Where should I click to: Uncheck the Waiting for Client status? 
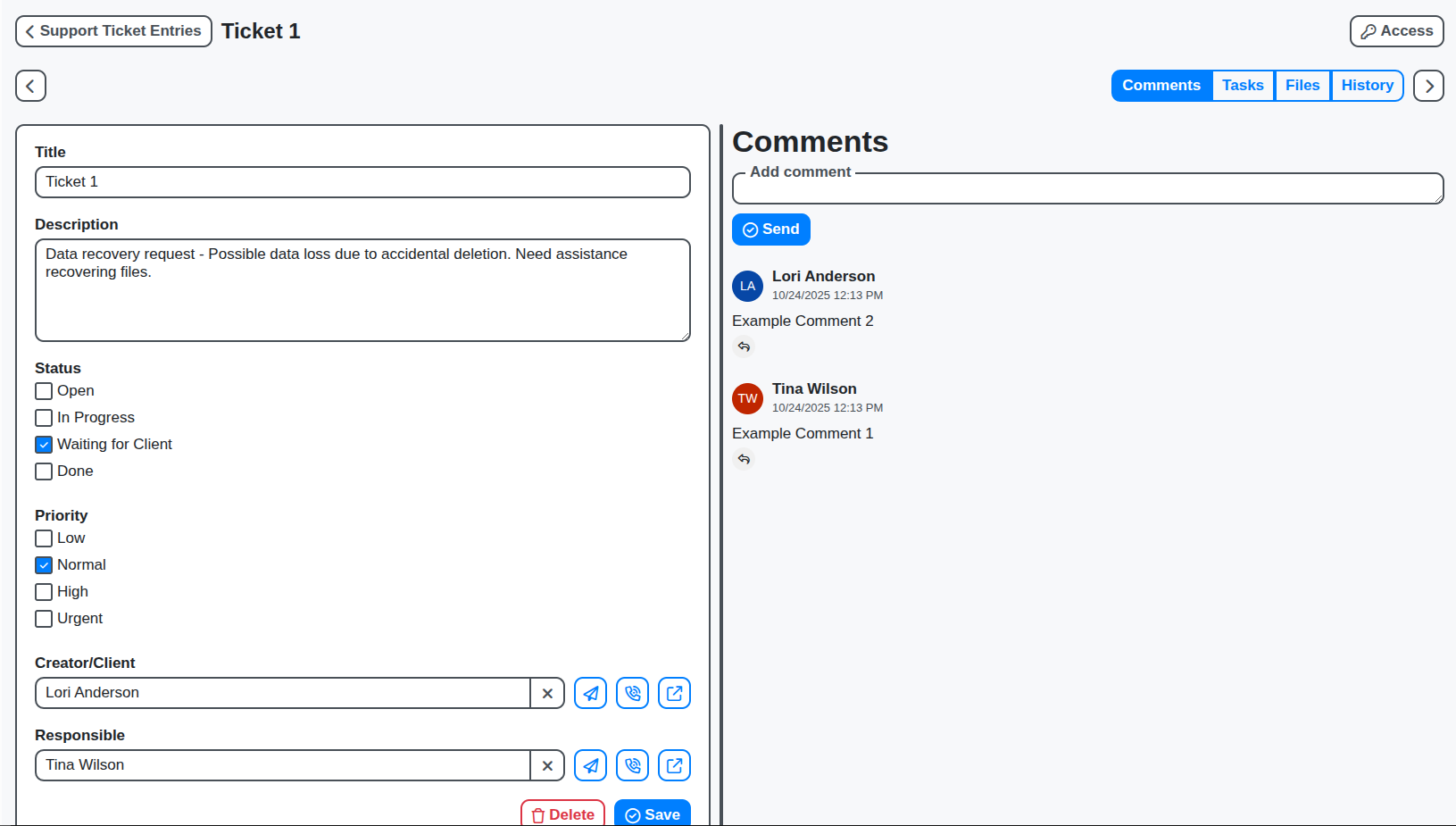pyautogui.click(x=44, y=444)
